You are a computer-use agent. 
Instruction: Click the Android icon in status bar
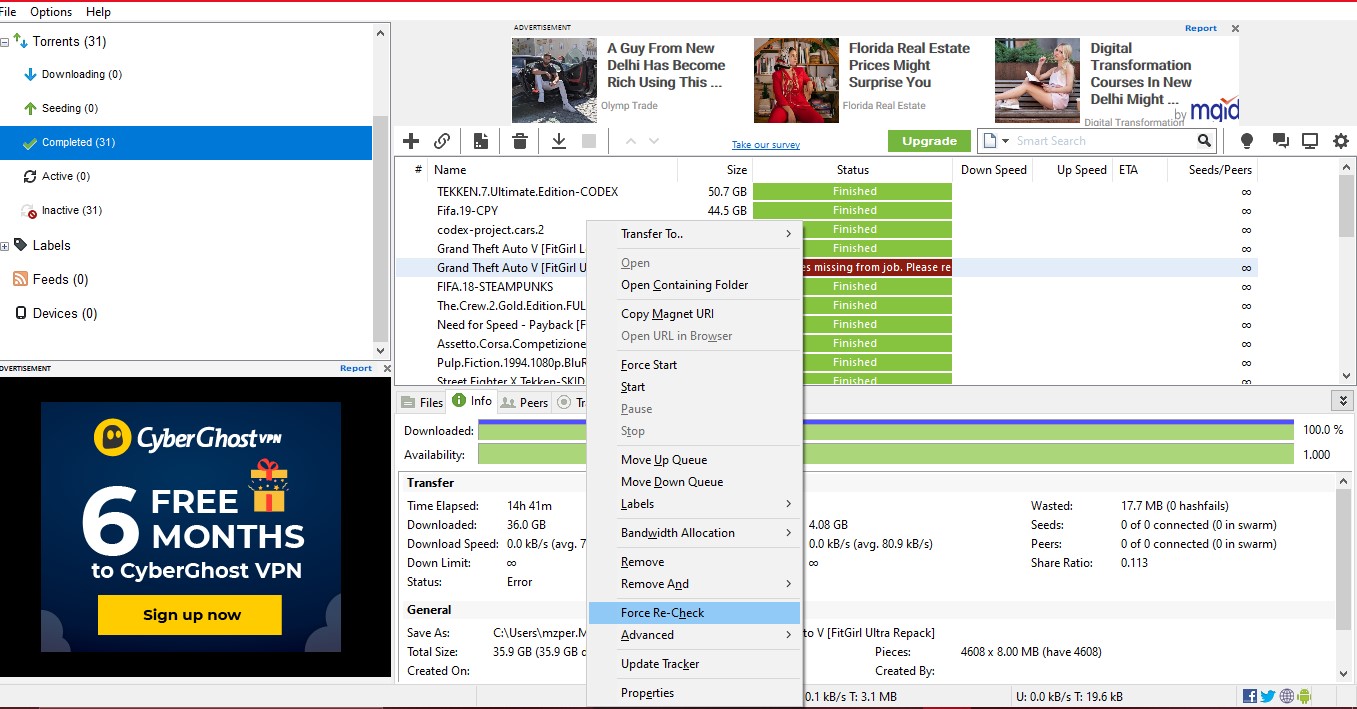1304,696
